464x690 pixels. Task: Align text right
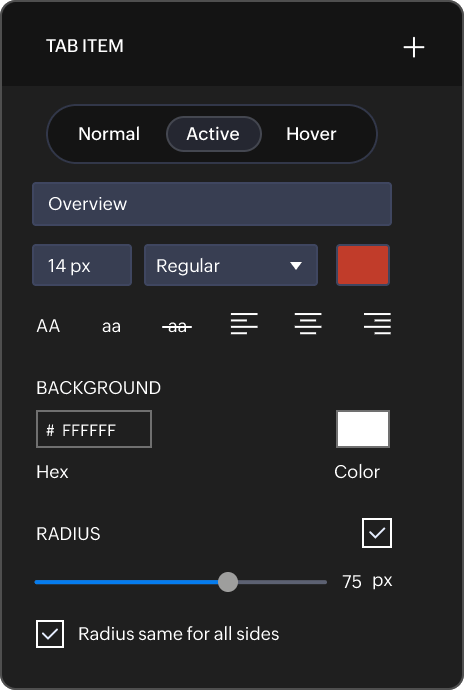click(377, 324)
